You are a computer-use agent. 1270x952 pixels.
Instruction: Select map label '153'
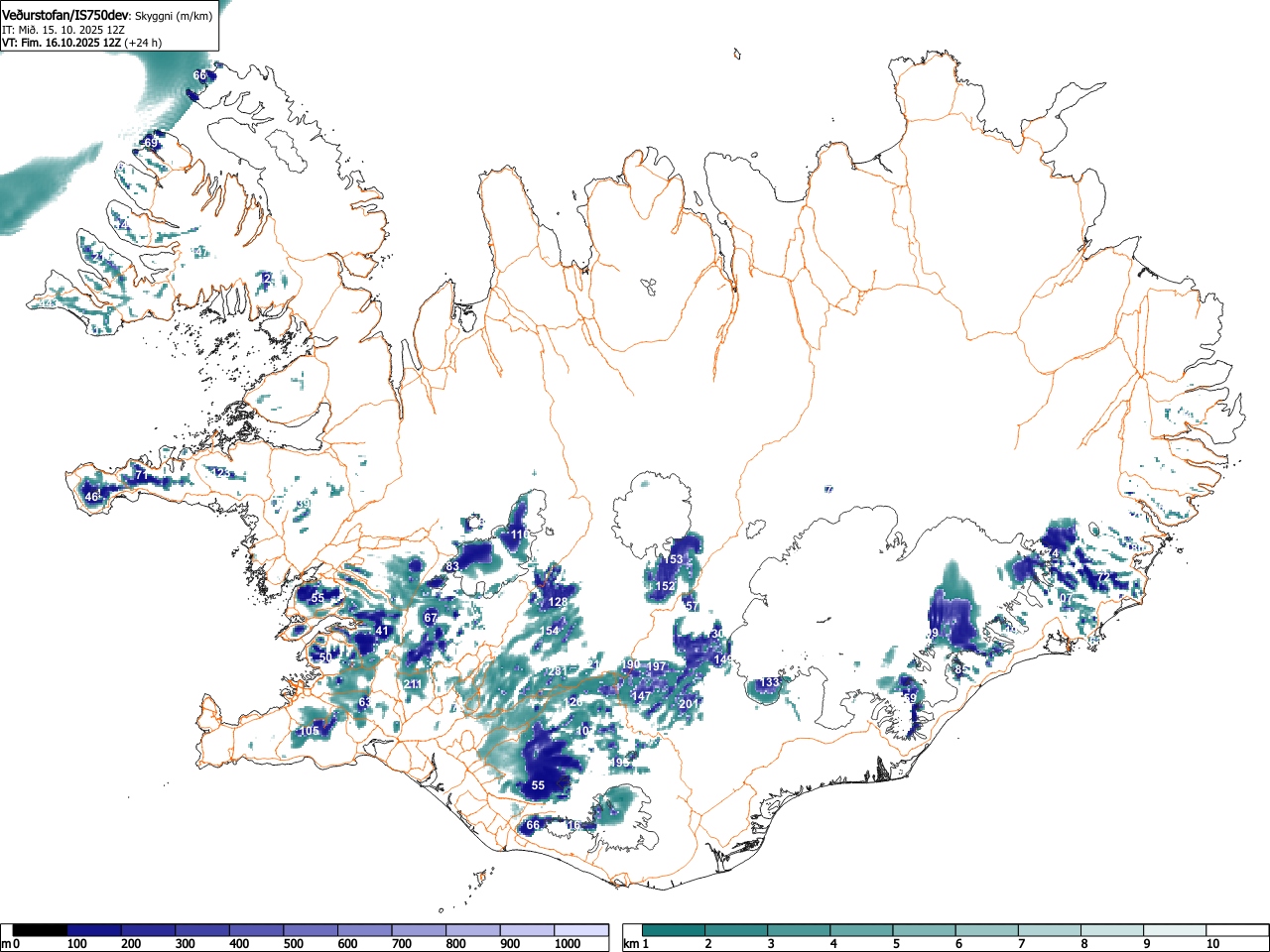pos(673,559)
